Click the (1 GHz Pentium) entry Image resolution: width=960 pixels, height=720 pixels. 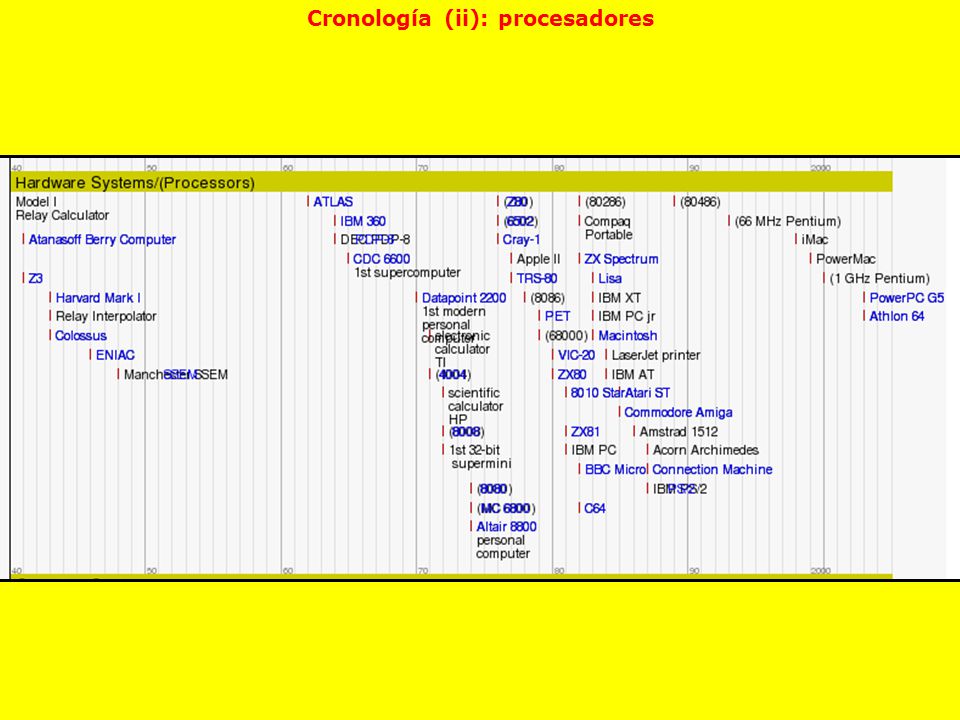(879, 279)
